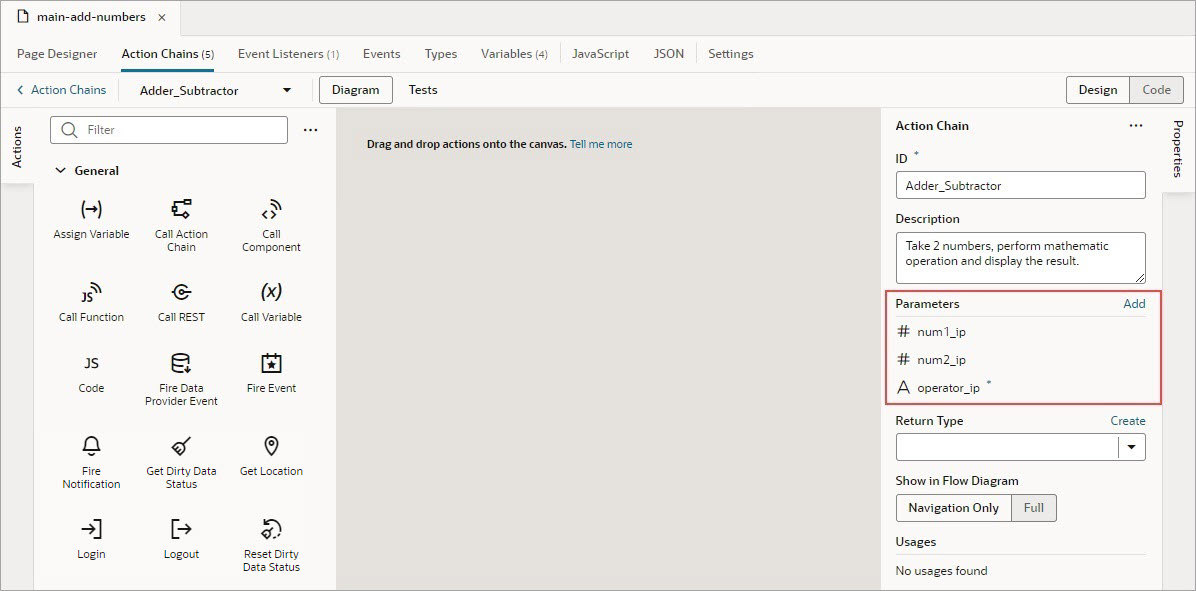Click the Description text area

tap(1021, 259)
